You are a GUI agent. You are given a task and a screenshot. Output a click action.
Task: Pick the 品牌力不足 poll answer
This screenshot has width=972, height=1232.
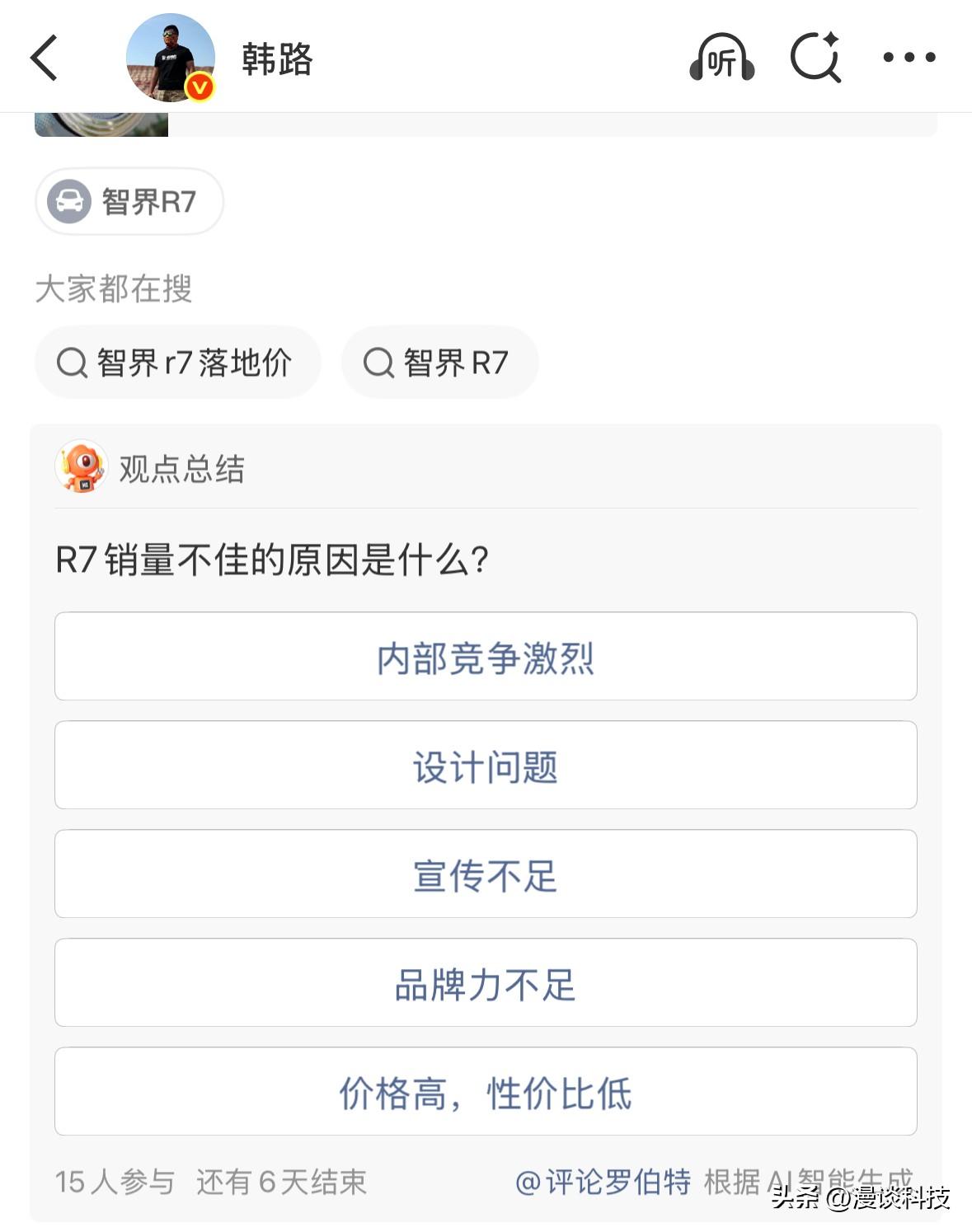[486, 983]
